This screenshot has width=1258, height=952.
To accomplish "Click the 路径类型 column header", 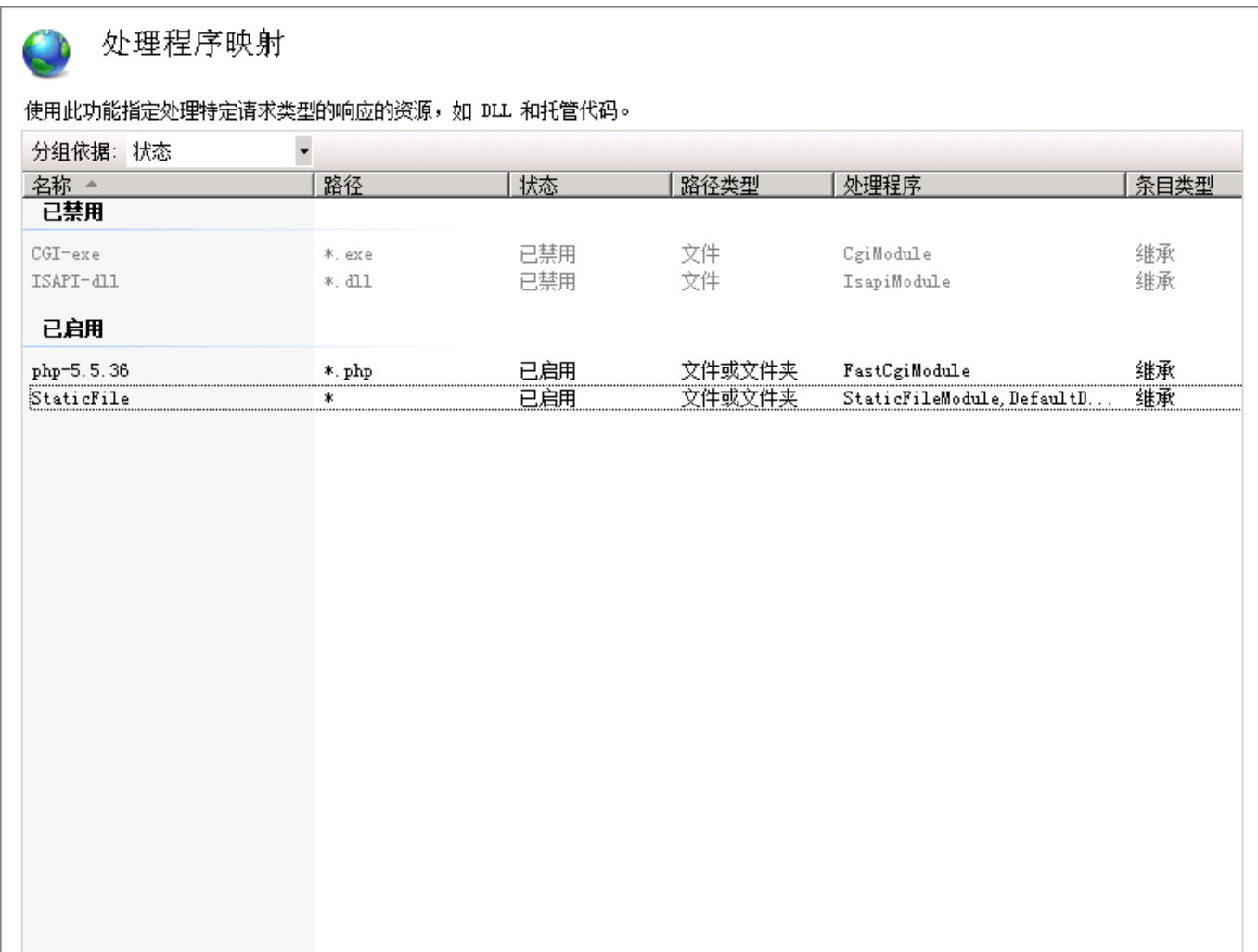I will [720, 185].
